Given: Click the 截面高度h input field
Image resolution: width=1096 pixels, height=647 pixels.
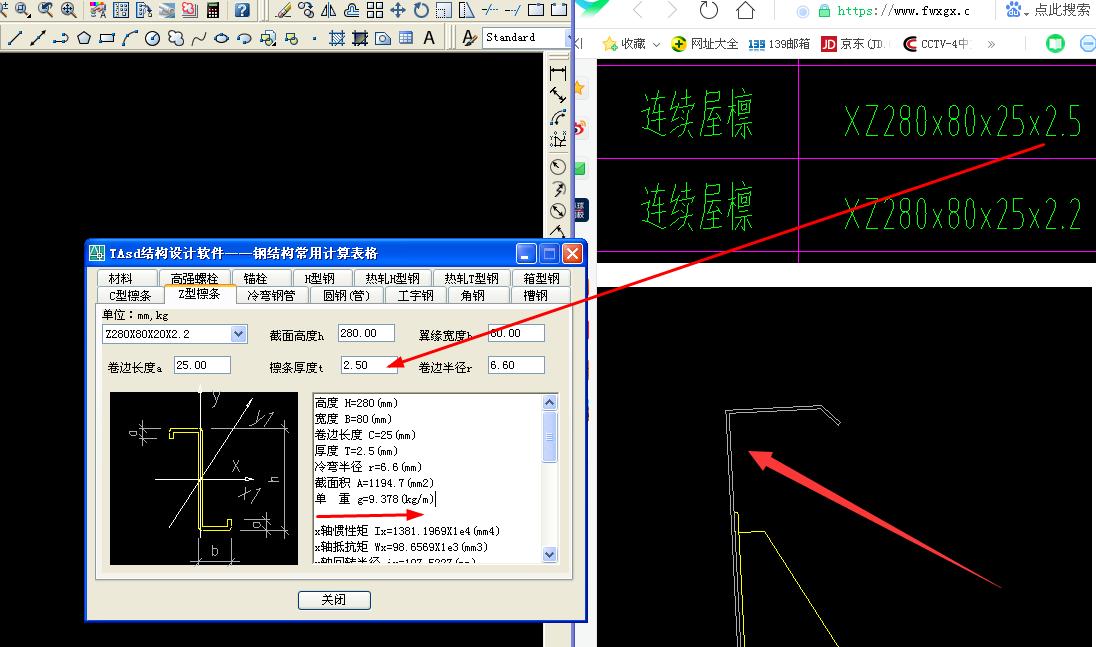Looking at the screenshot, I should [366, 333].
